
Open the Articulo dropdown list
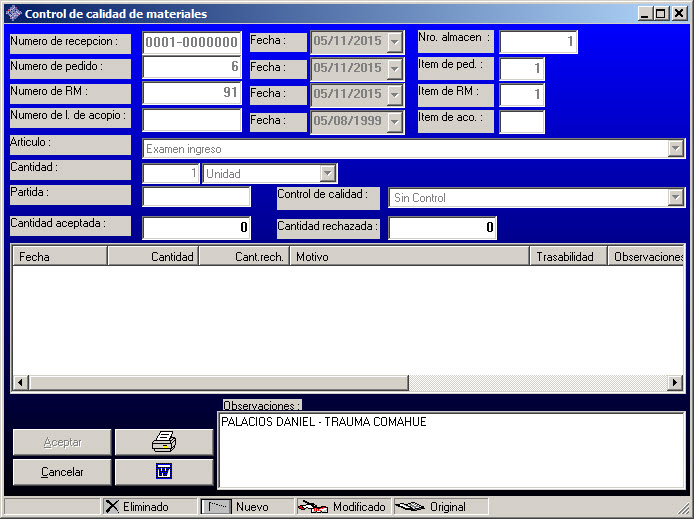point(675,149)
